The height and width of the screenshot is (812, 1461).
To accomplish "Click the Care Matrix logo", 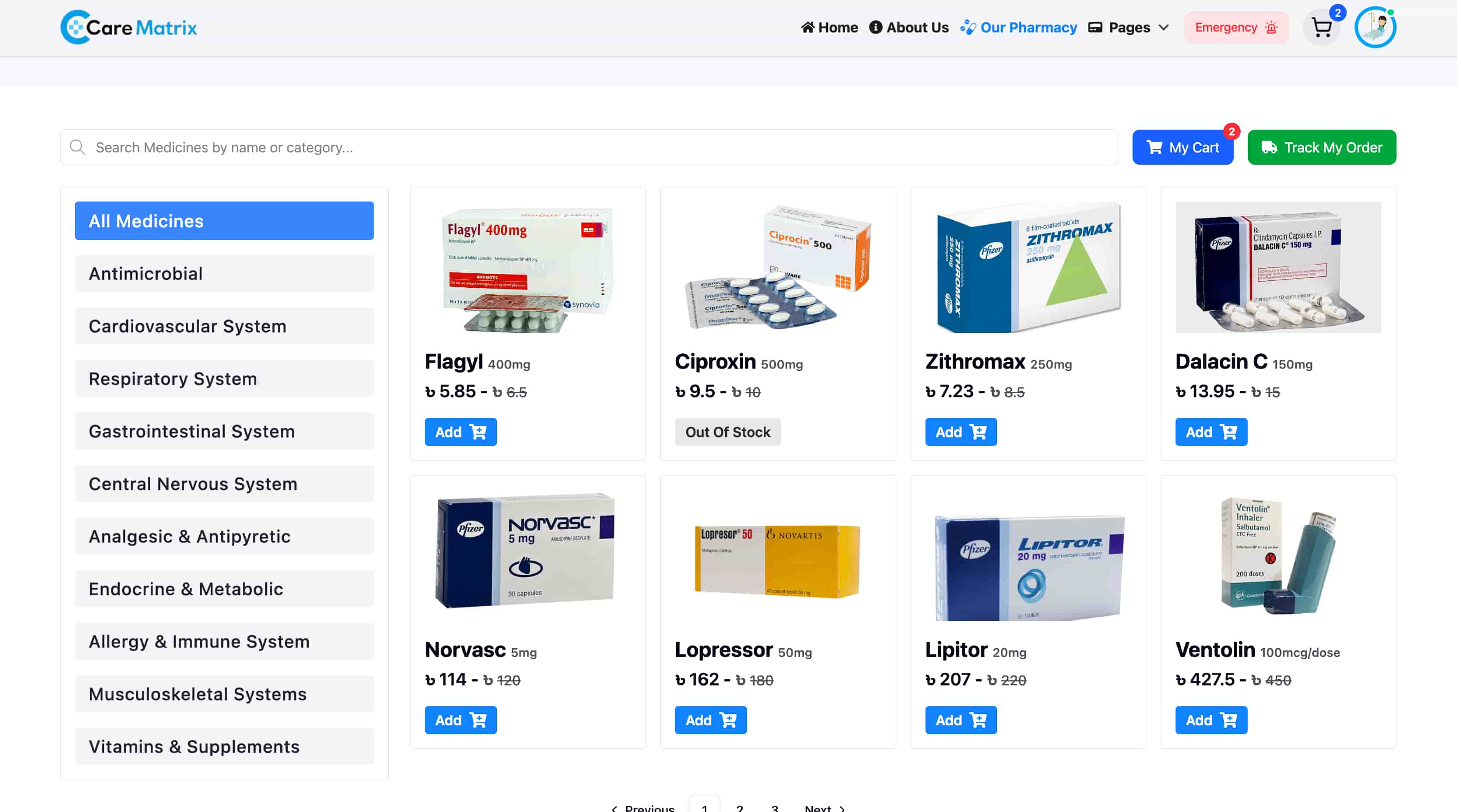I will pos(129,27).
